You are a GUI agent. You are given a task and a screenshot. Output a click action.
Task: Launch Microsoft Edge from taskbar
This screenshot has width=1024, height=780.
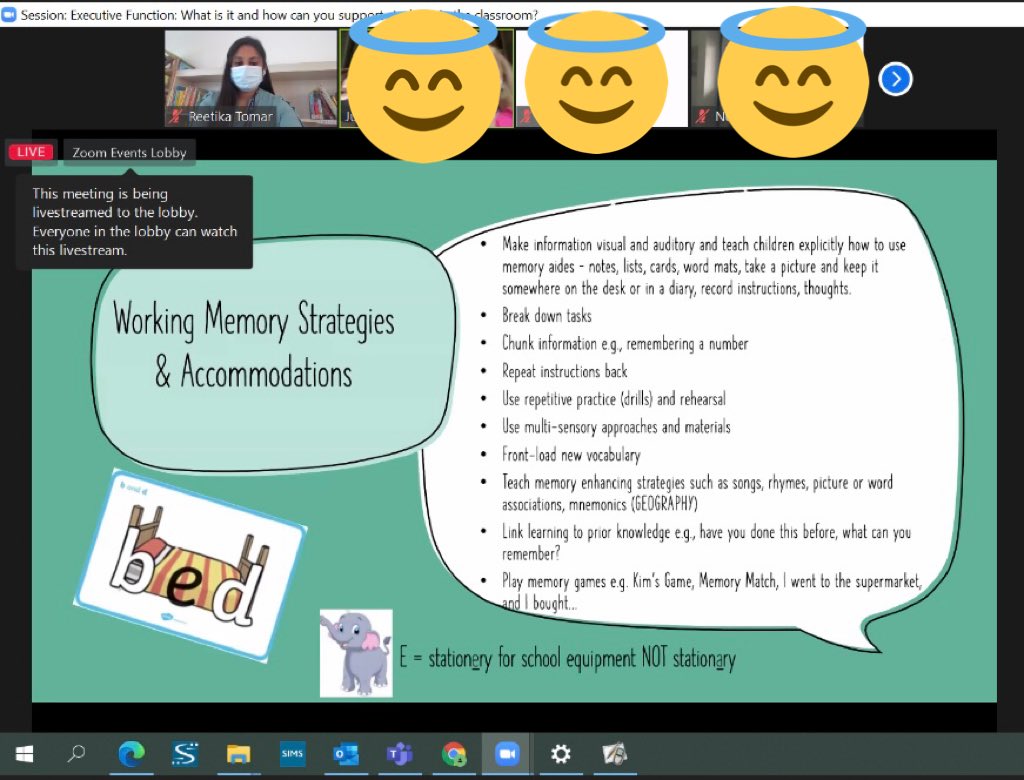[x=131, y=755]
